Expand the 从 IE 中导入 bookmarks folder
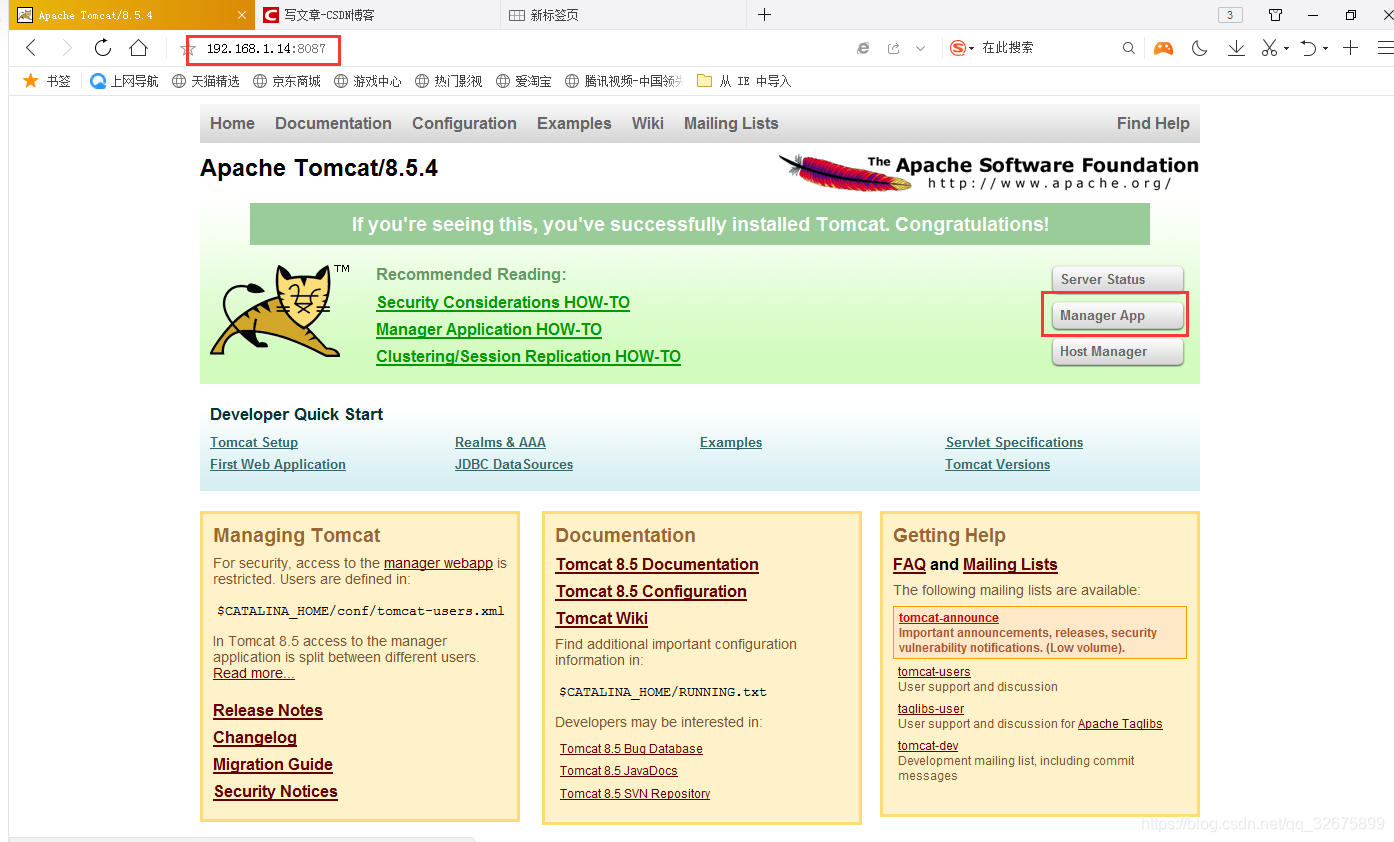The image size is (1394, 842). click(x=744, y=81)
